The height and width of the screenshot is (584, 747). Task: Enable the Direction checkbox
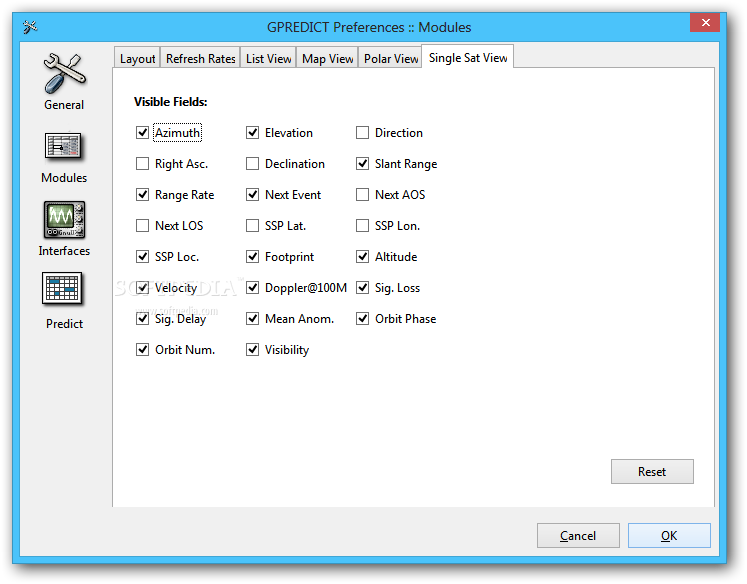pos(363,132)
